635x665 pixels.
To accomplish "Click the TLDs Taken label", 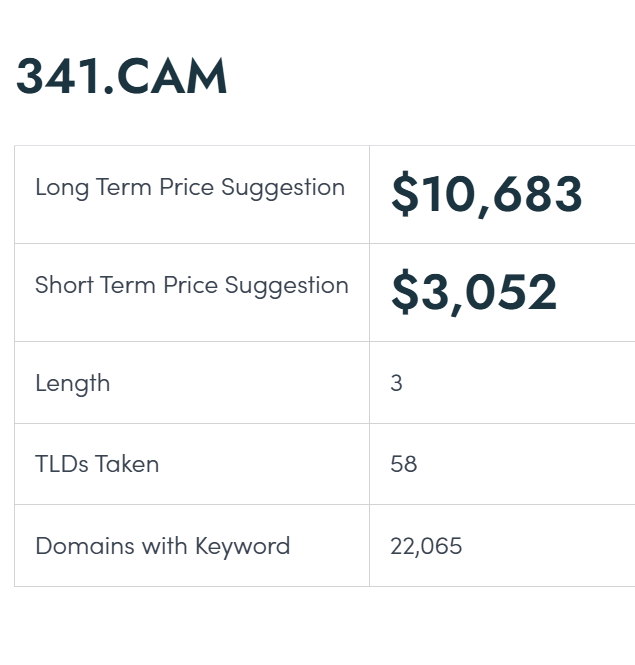I will [x=97, y=464].
